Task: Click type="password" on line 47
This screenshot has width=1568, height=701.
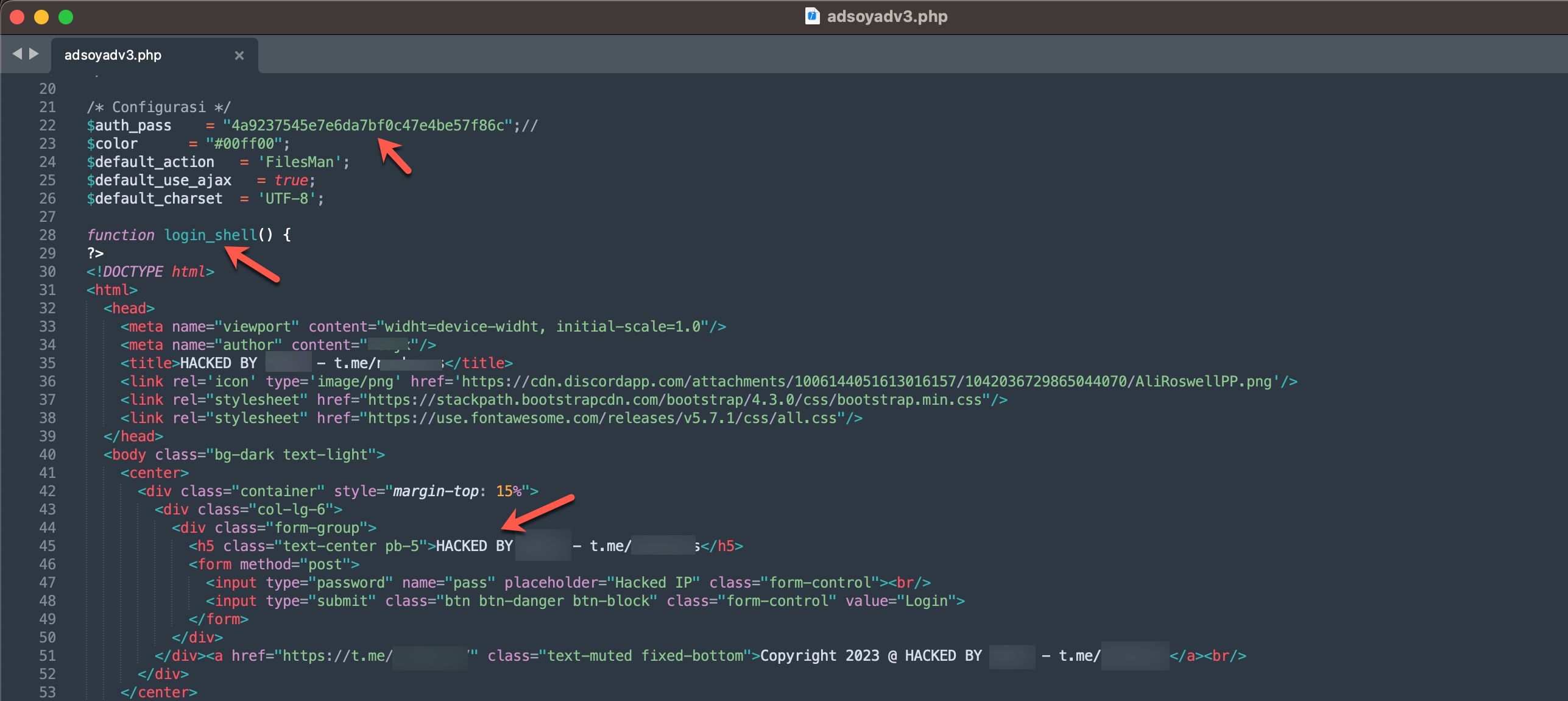Action: tap(330, 583)
